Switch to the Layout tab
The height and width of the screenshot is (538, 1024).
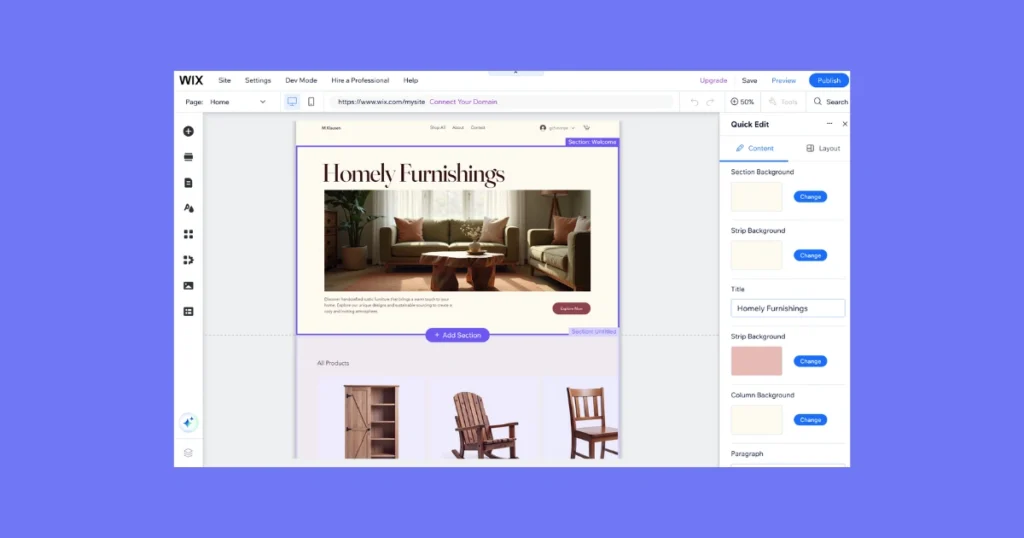(823, 148)
